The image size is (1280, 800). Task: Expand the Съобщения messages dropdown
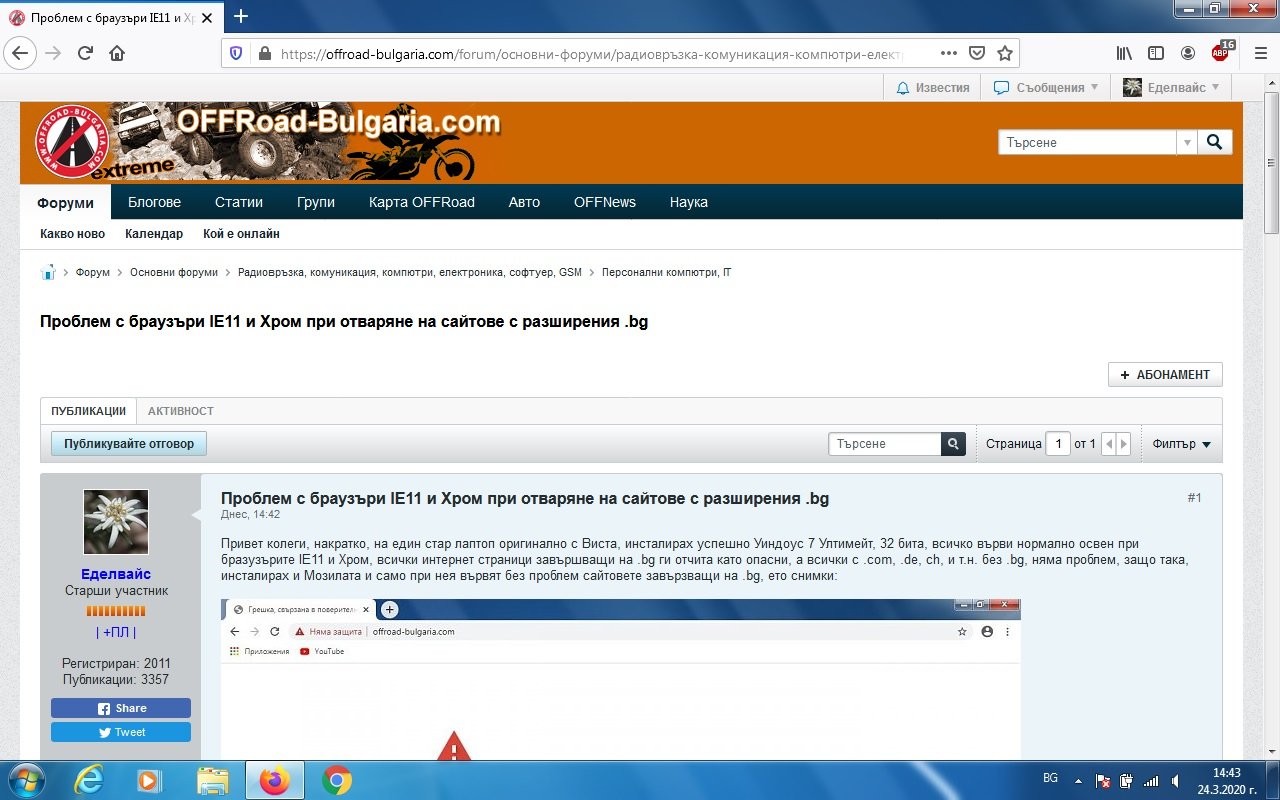pos(1045,87)
